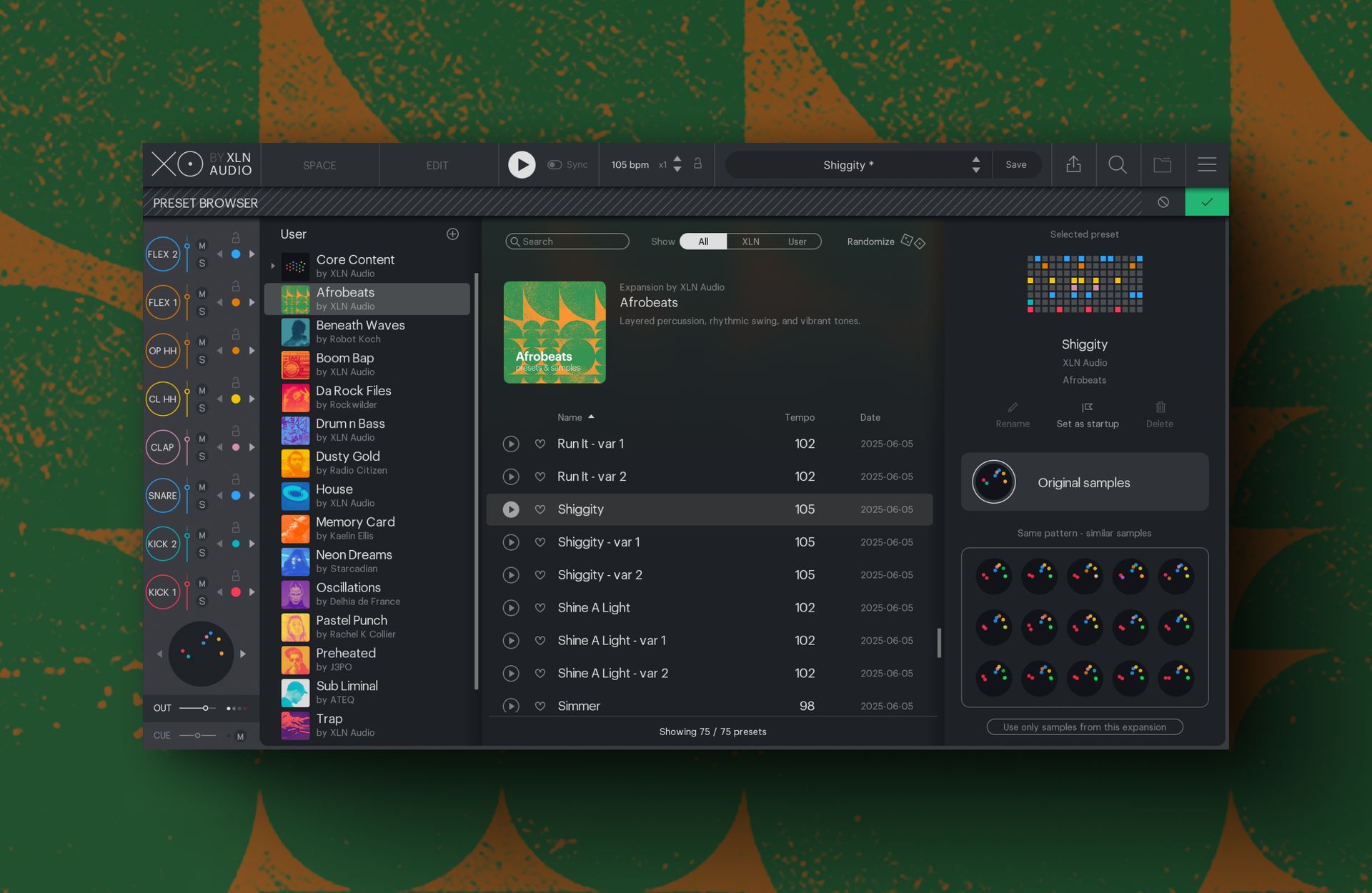1372x893 pixels.
Task: Click the preset list scrollbar
Action: click(x=939, y=642)
